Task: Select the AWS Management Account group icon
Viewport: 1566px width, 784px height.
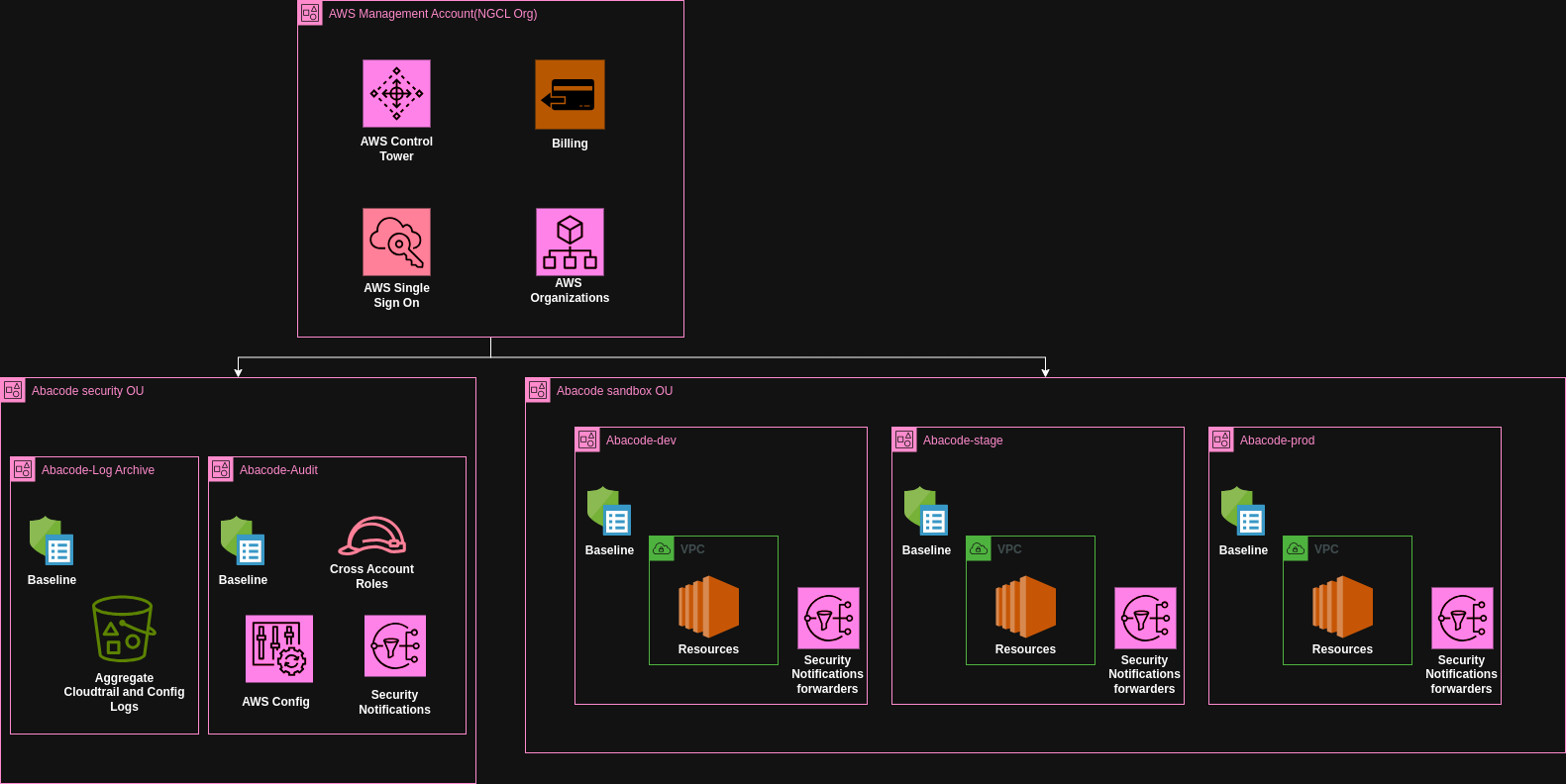Action: [x=310, y=13]
